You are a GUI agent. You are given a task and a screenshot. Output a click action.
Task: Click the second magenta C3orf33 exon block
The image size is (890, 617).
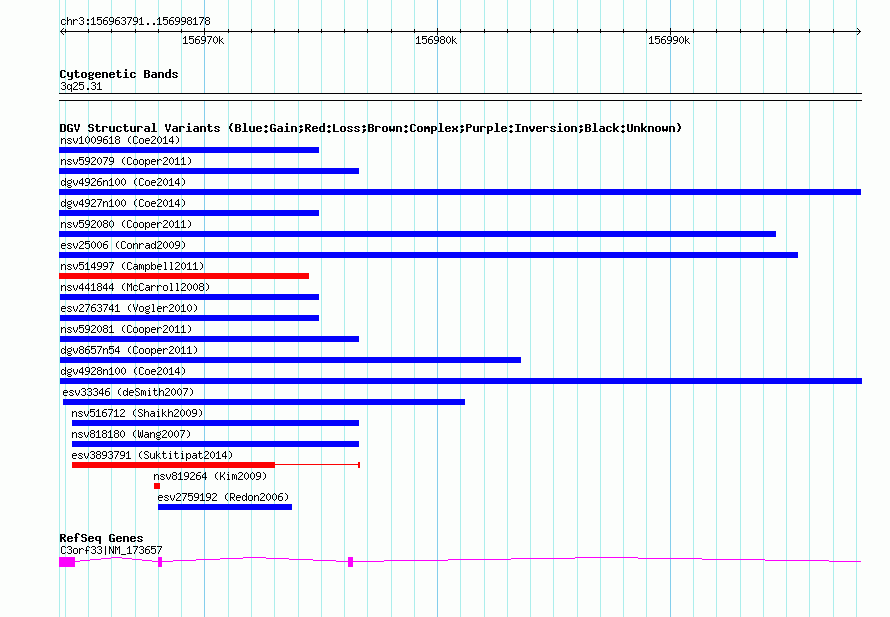pyautogui.click(x=160, y=562)
